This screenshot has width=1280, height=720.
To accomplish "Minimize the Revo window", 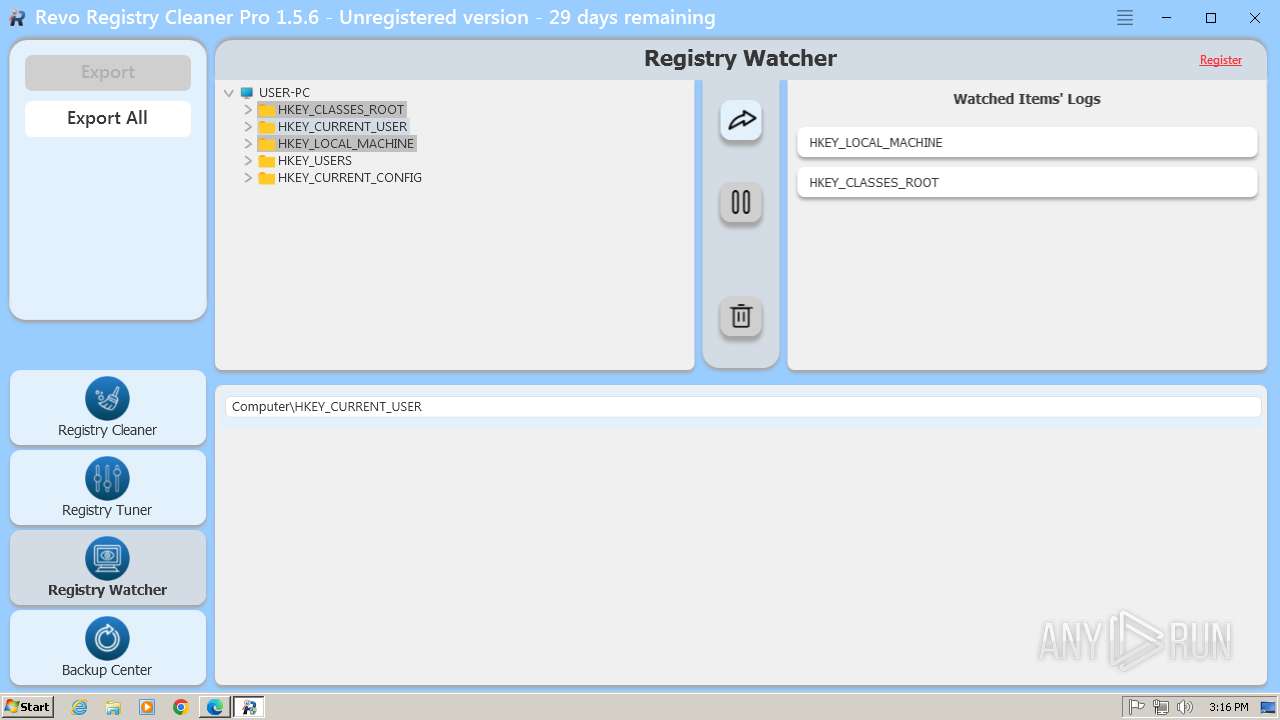I will (1167, 18).
